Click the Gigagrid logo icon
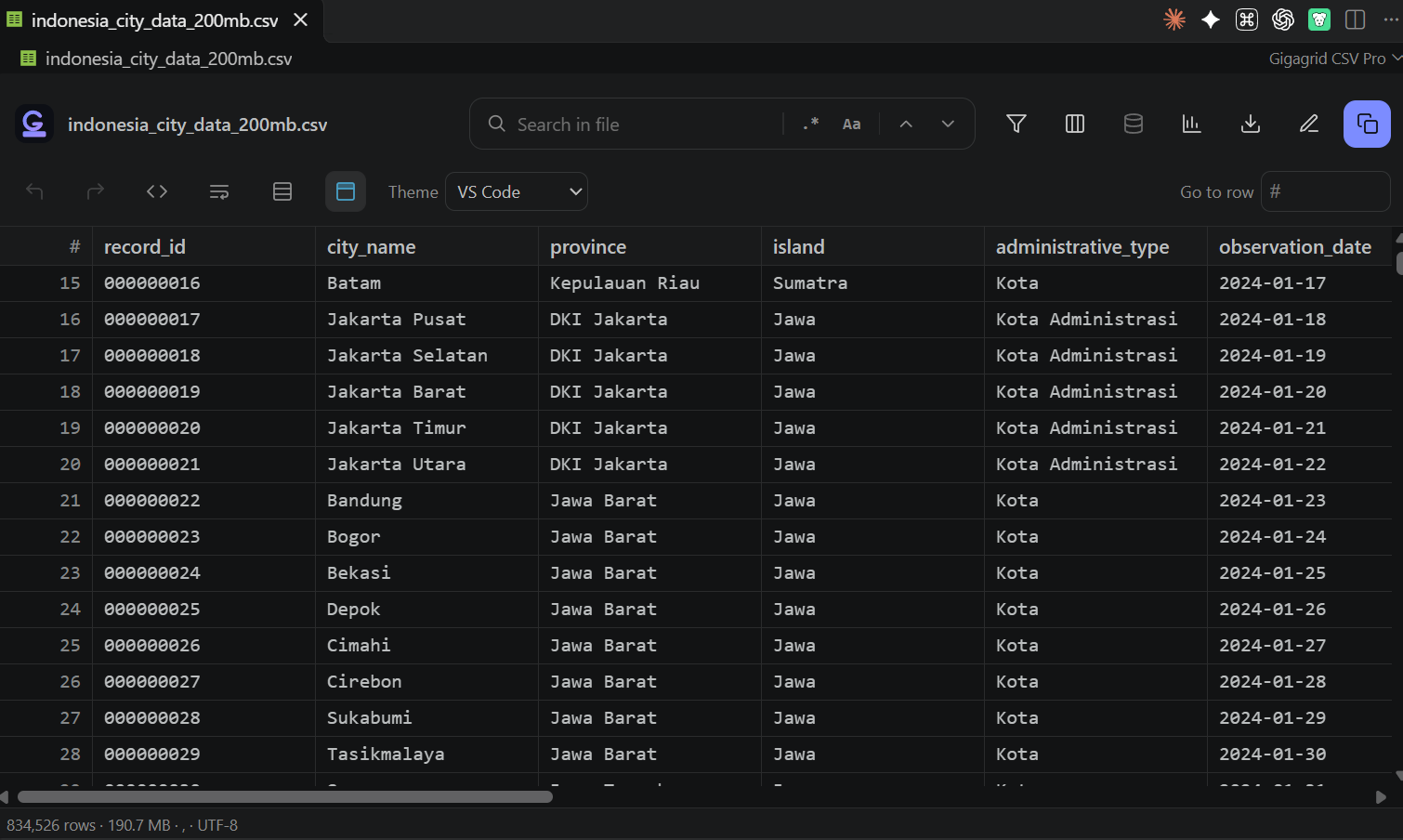The width and height of the screenshot is (1403, 840). [x=34, y=125]
